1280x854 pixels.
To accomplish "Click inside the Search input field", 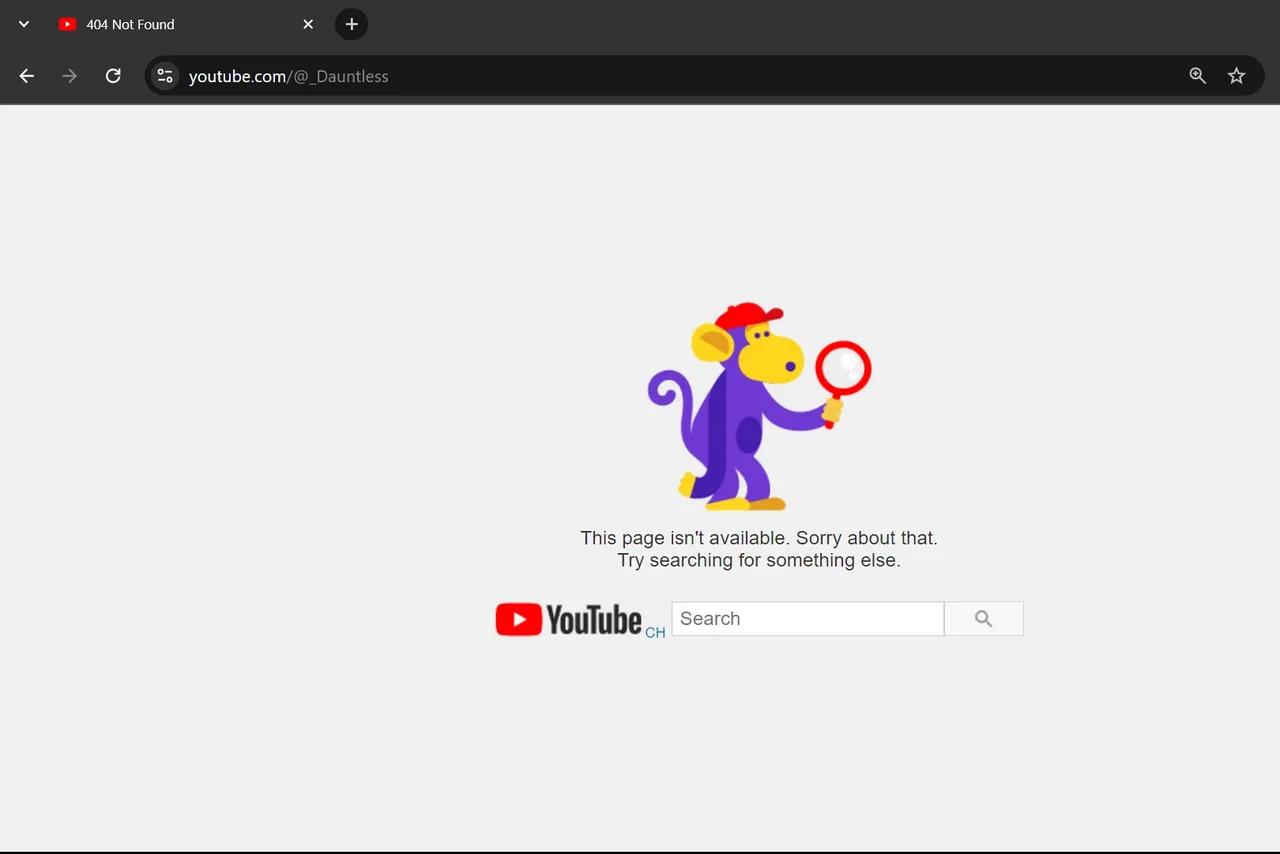I will 806,618.
